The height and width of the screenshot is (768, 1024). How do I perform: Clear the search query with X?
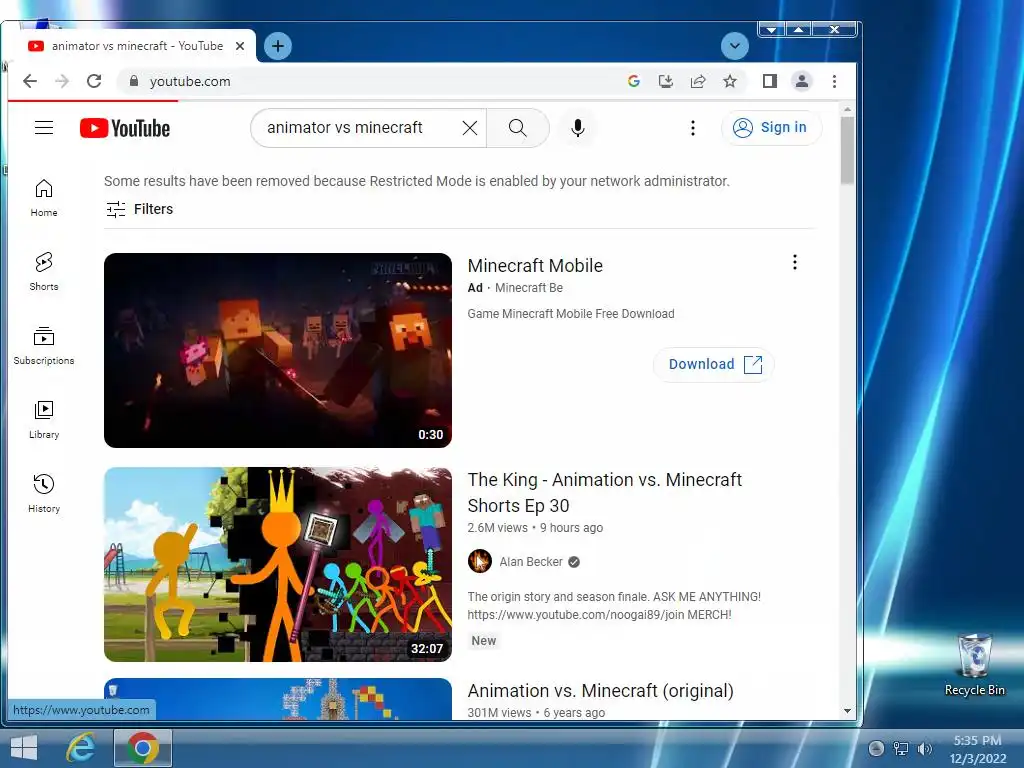tap(470, 128)
